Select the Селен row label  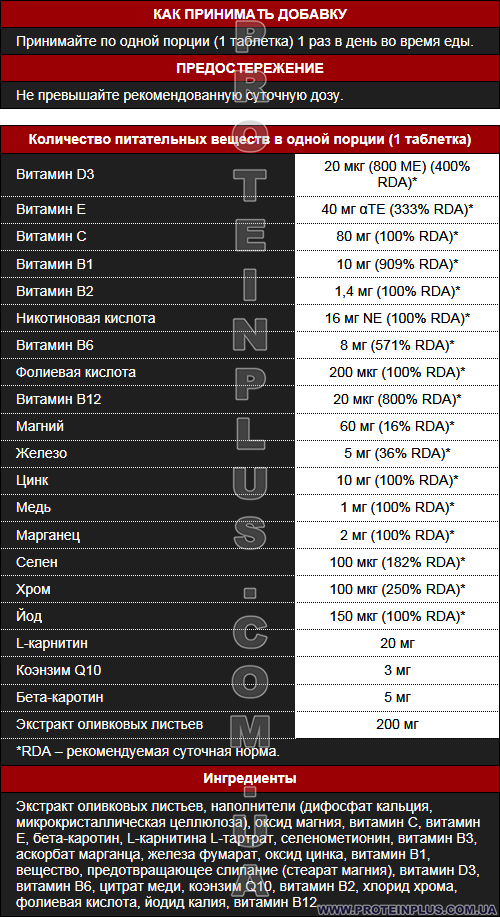(x=36, y=562)
